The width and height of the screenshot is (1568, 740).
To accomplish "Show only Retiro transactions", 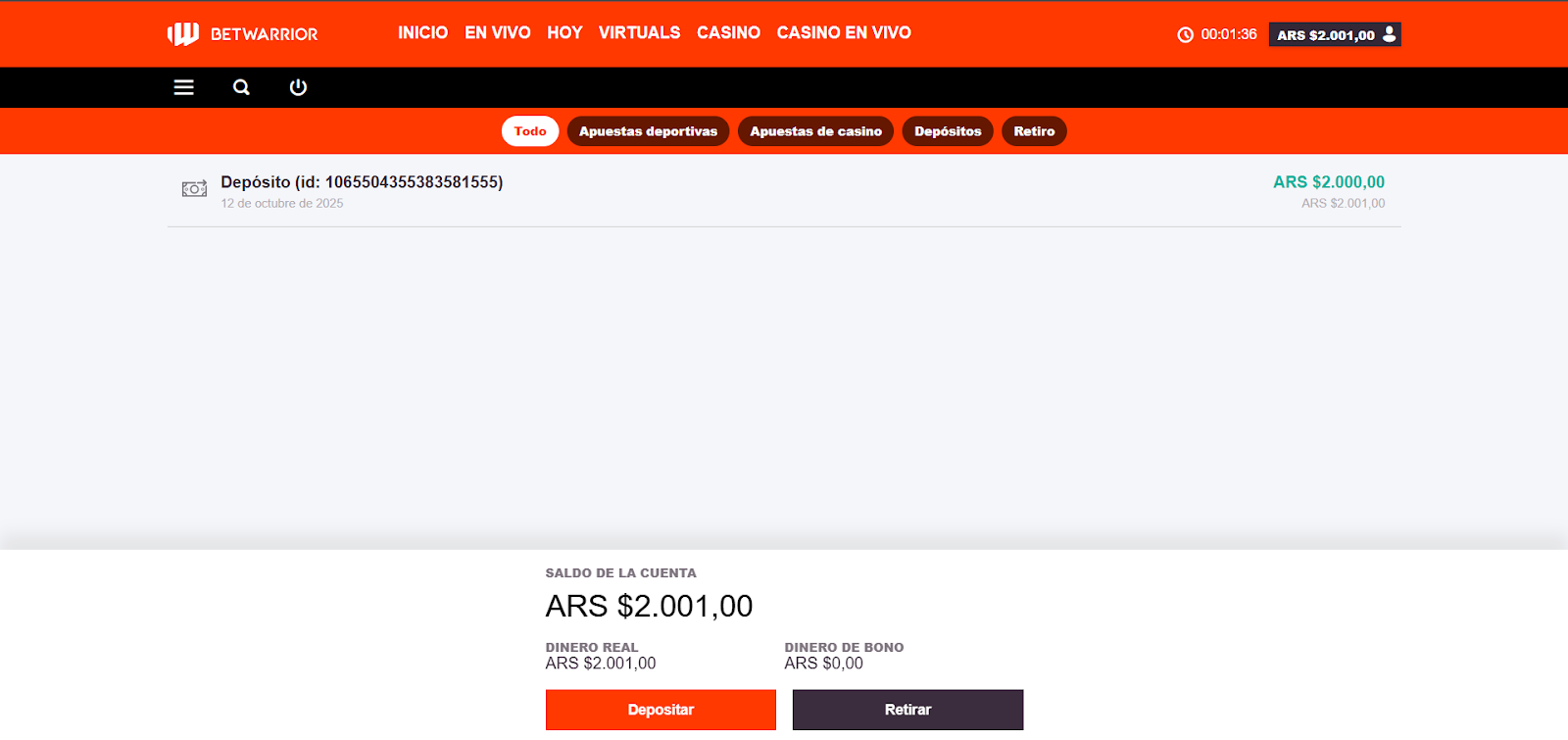I will coord(1034,131).
